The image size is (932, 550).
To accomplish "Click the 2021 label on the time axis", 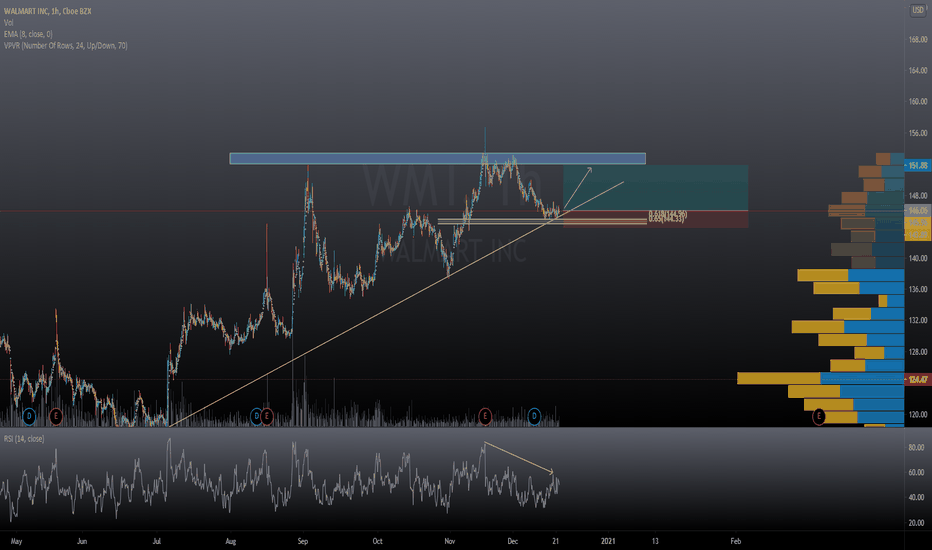I will pos(607,541).
